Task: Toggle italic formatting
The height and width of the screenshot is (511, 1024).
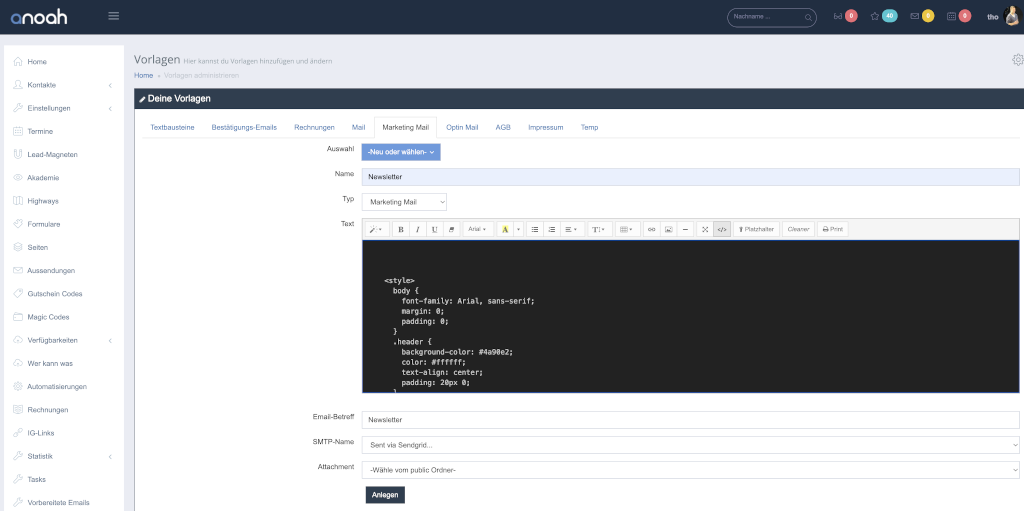Action: tap(417, 229)
